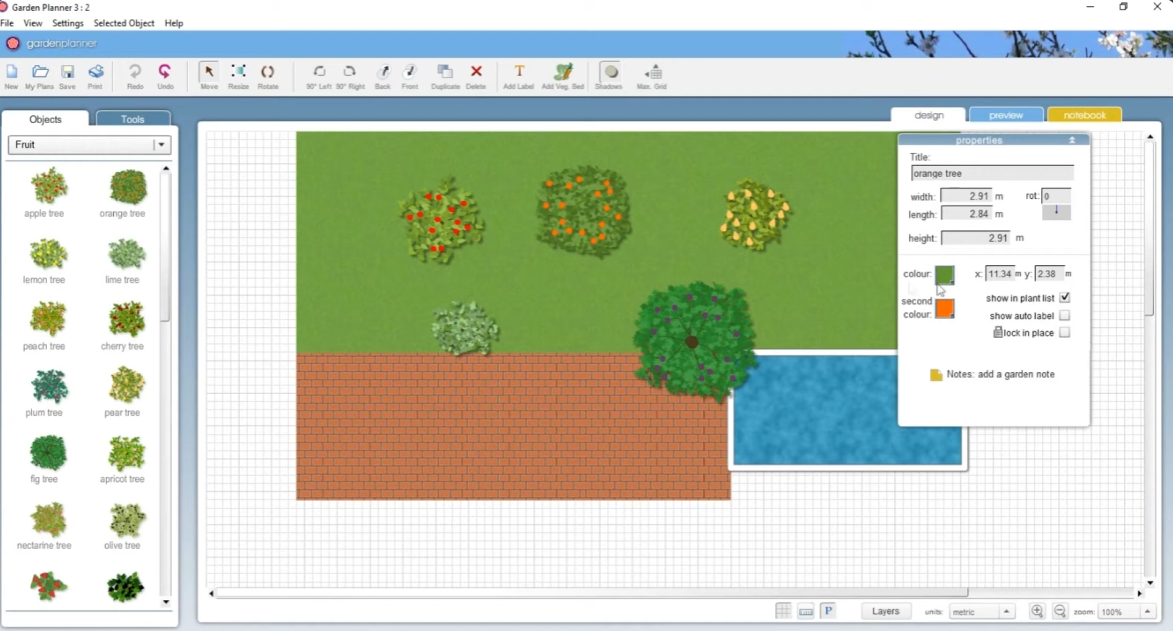This screenshot has width=1173, height=631.
Task: Click Add Veg. Bed tool
Action: 563,73
